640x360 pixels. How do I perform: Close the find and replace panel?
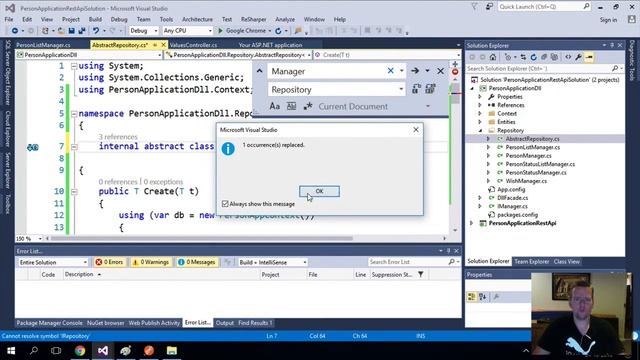[x=440, y=71]
